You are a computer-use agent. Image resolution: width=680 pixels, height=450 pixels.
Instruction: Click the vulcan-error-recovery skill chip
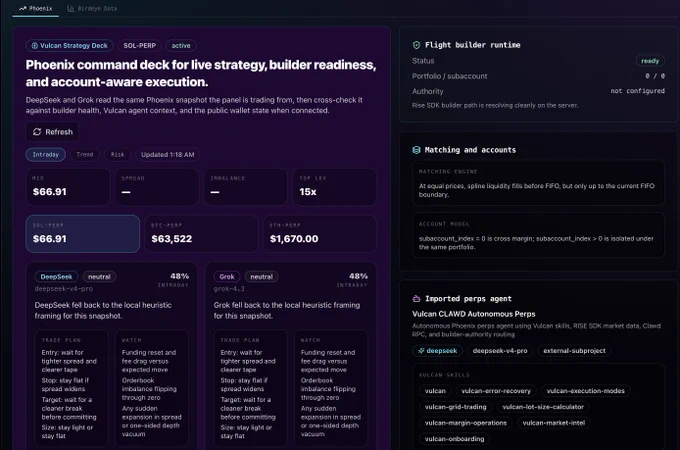pyautogui.click(x=496, y=391)
